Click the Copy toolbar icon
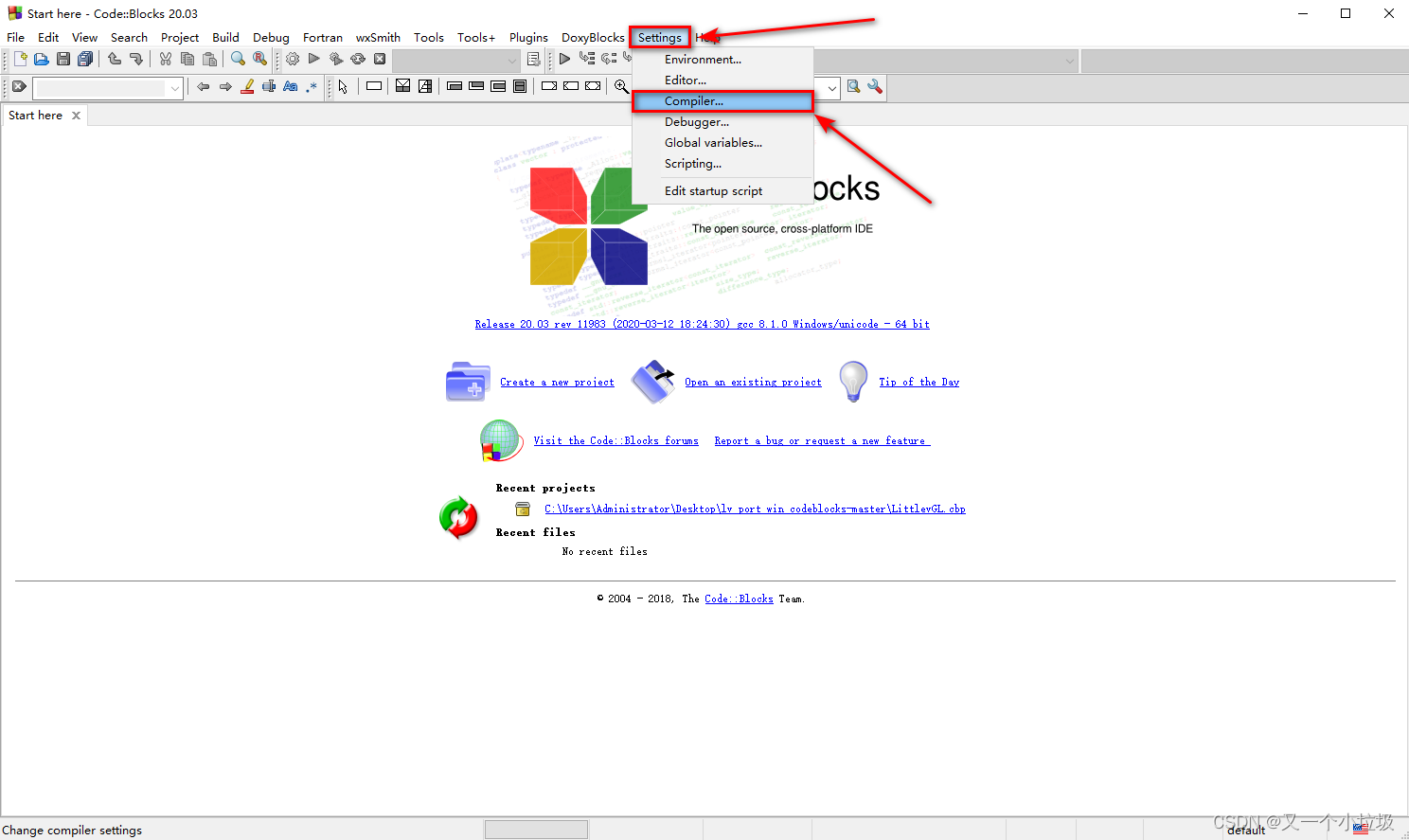 [187, 59]
